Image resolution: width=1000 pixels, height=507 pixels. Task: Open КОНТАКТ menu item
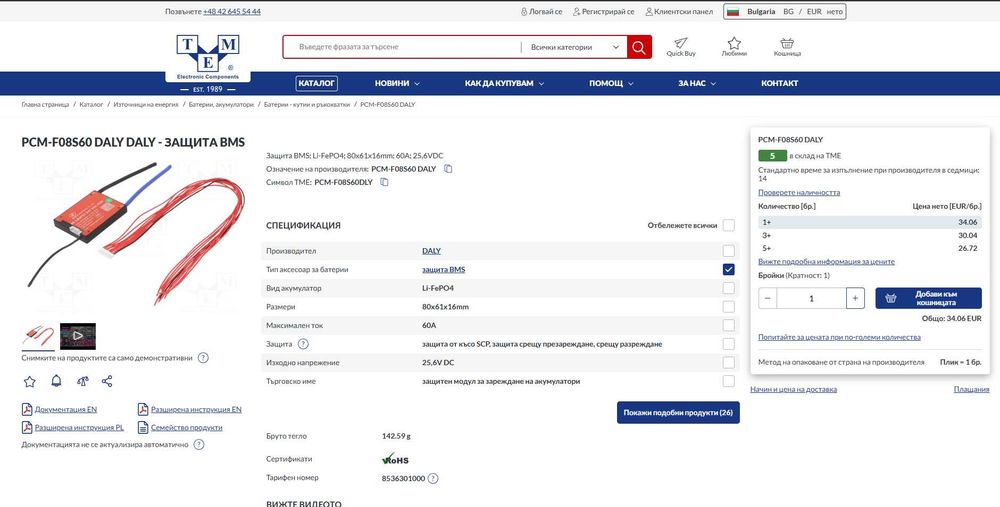(779, 84)
